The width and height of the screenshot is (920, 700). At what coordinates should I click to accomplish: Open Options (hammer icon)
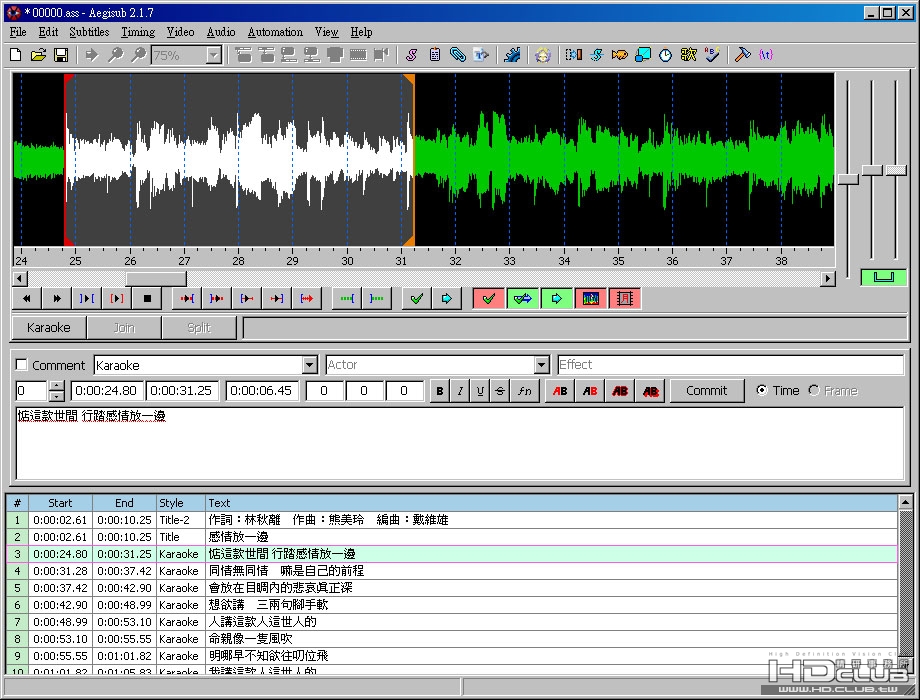point(742,55)
